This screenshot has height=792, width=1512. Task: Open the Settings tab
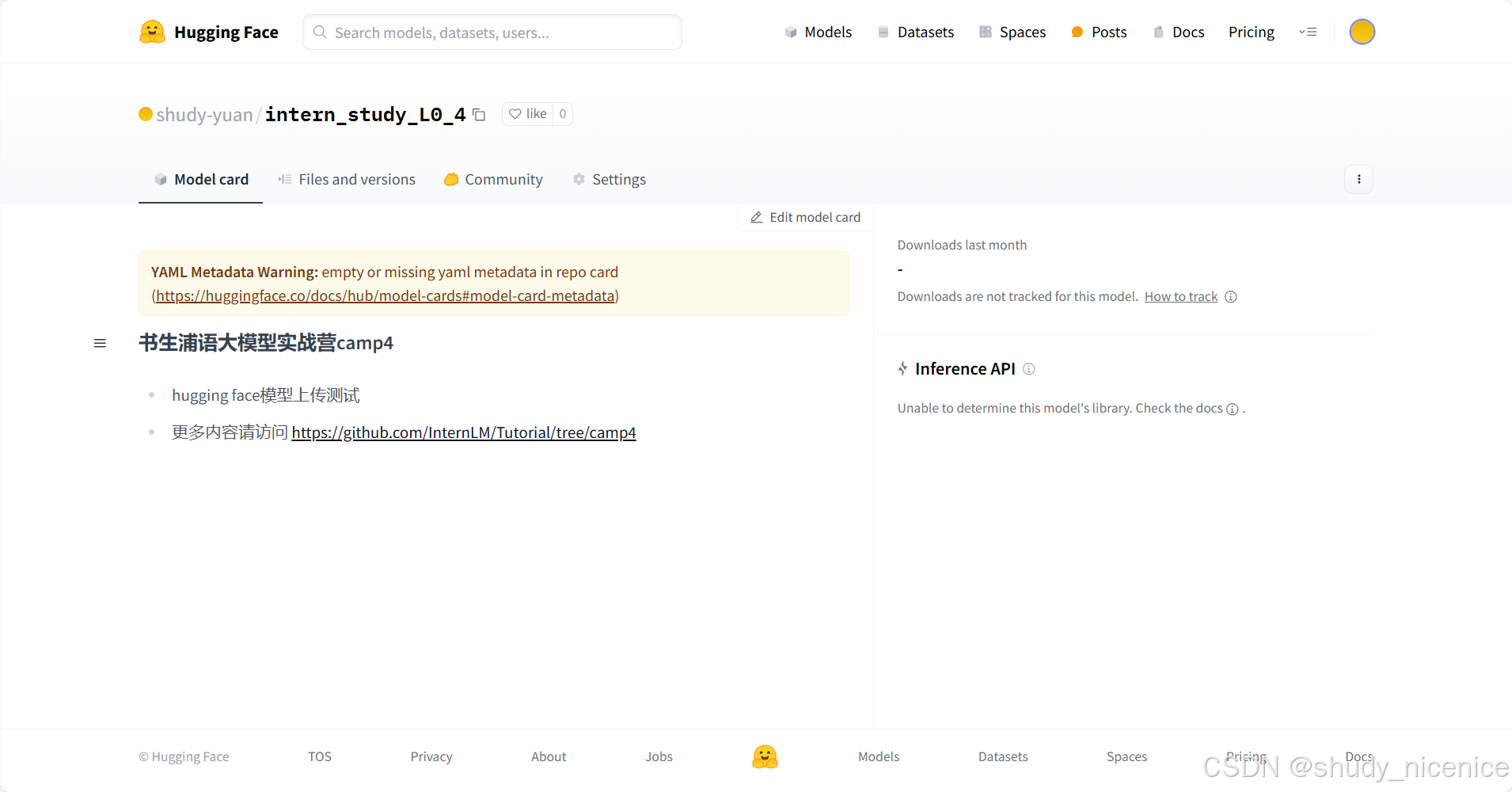pyautogui.click(x=609, y=180)
